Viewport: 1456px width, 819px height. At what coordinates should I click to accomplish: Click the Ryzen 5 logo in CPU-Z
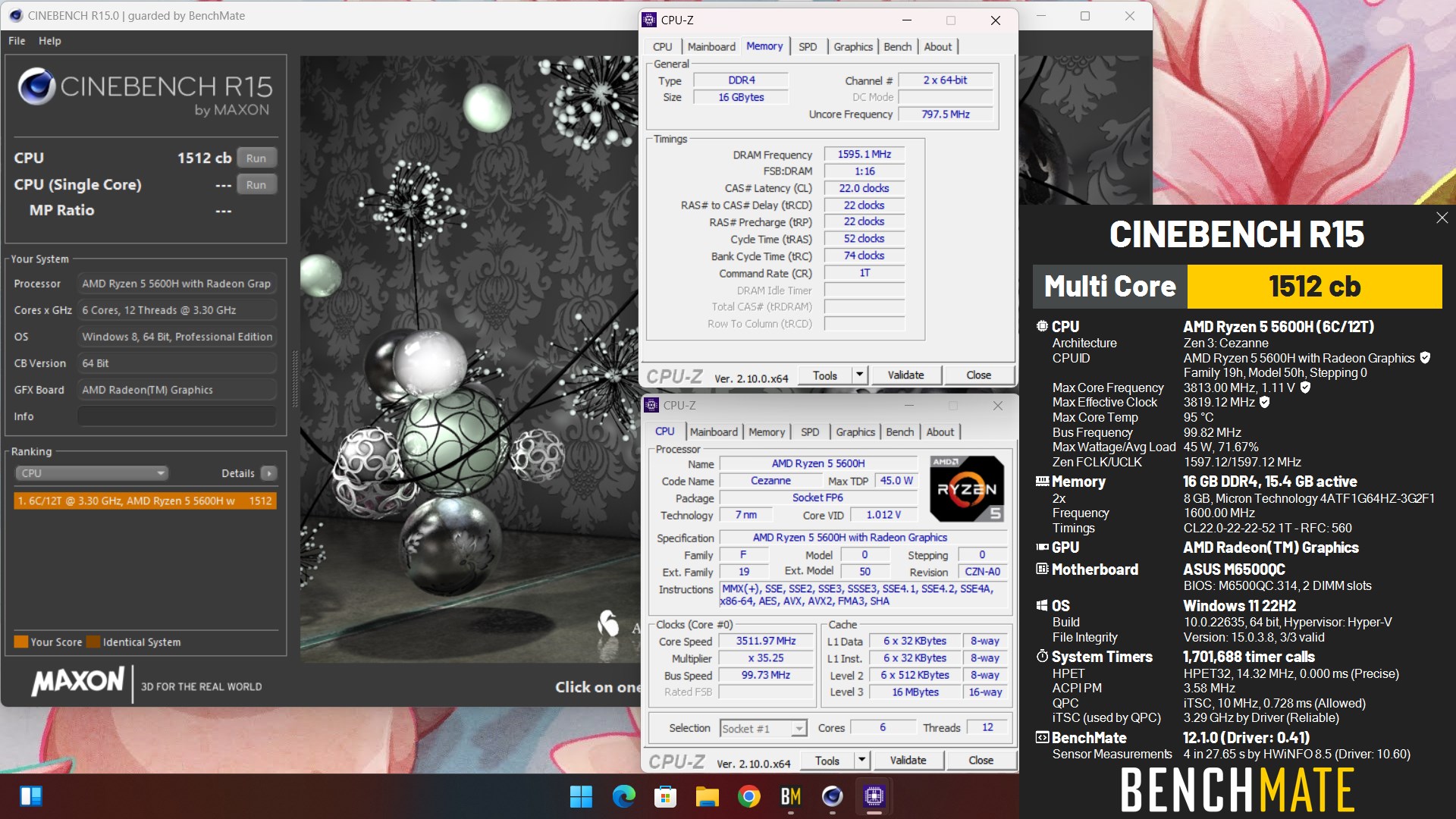point(967,489)
